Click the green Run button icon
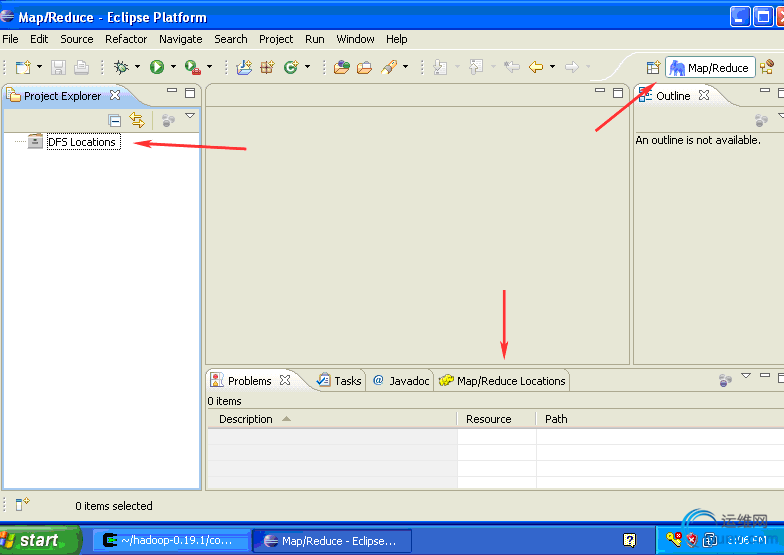This screenshot has height=555, width=784. (x=157, y=67)
